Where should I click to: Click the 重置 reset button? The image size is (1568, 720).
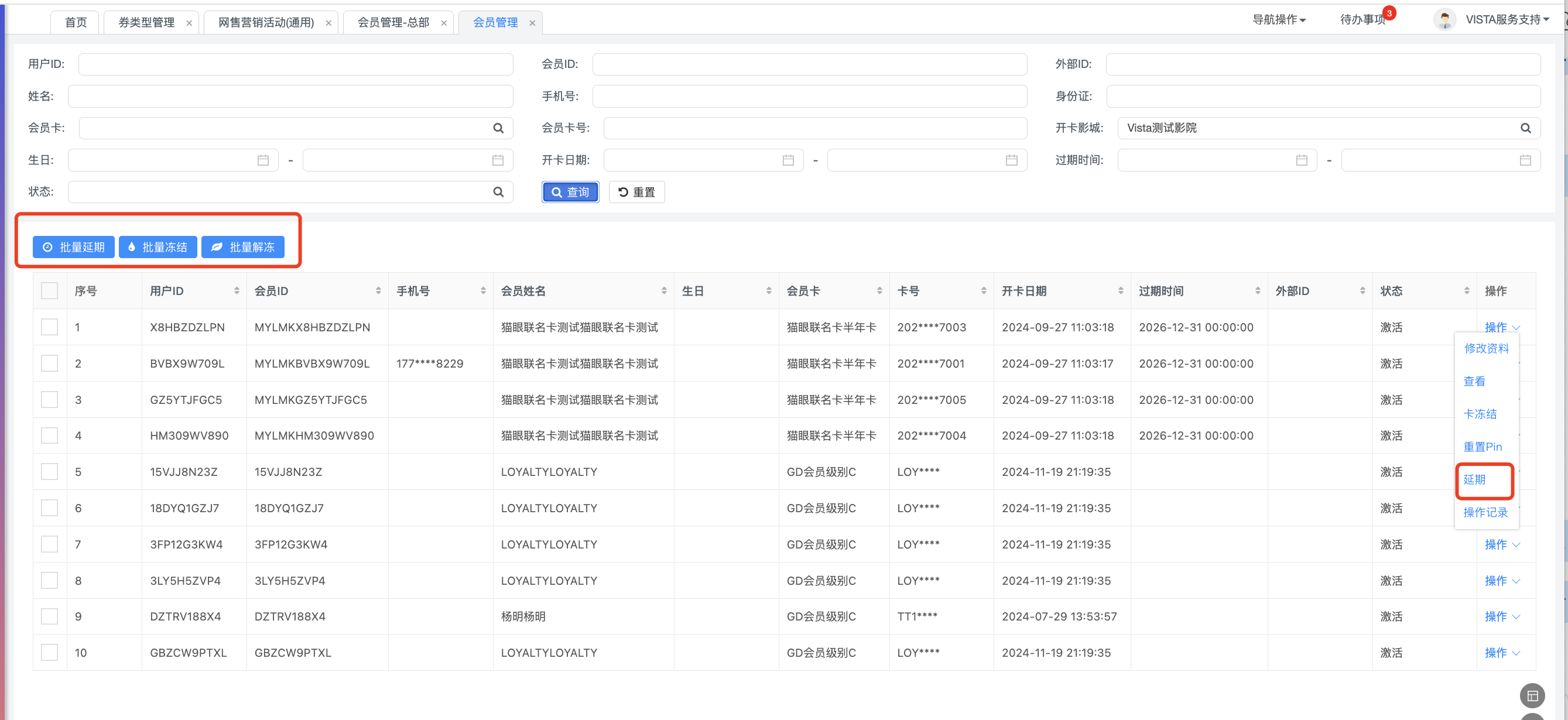636,193
